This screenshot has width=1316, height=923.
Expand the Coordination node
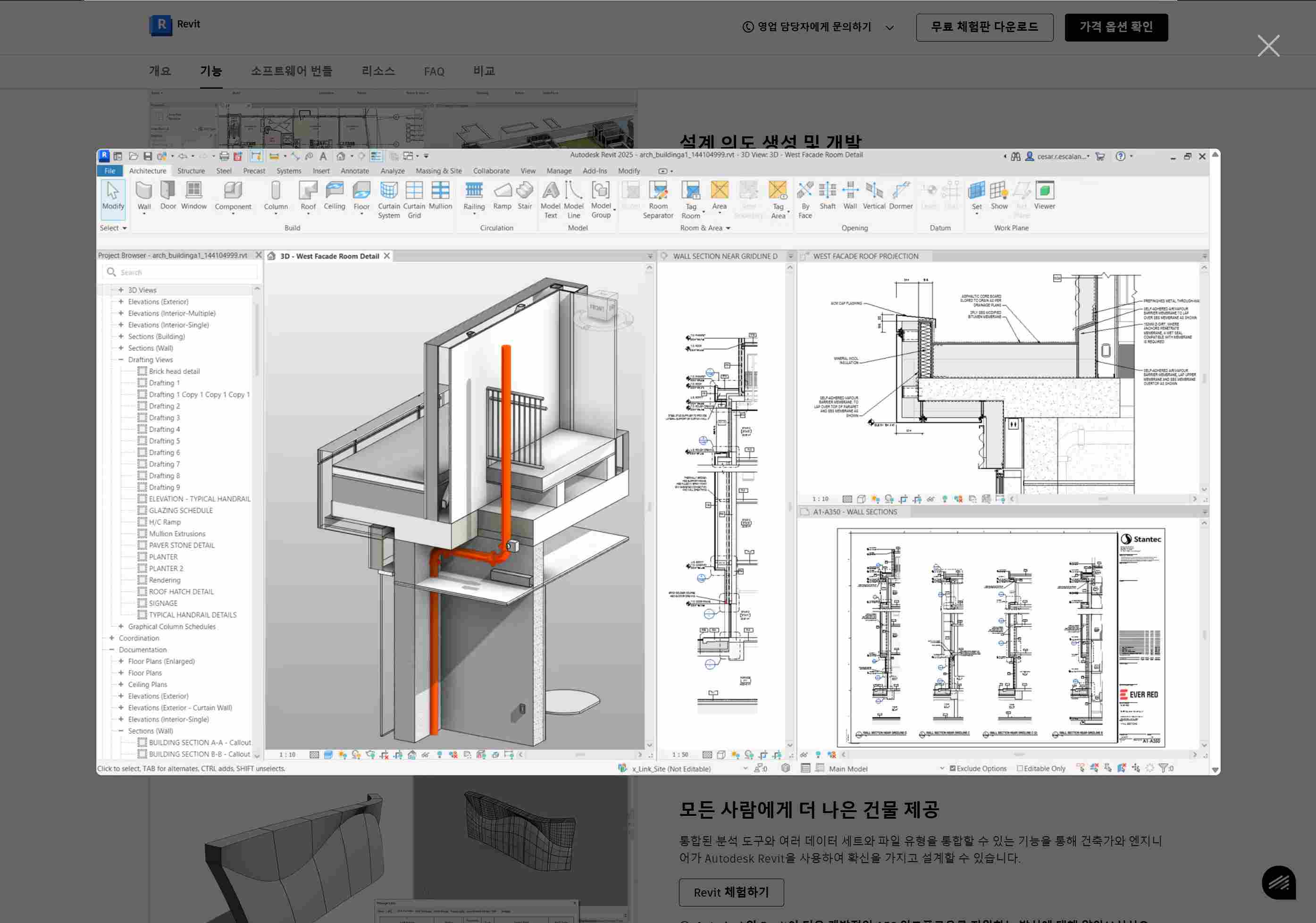(x=112, y=638)
